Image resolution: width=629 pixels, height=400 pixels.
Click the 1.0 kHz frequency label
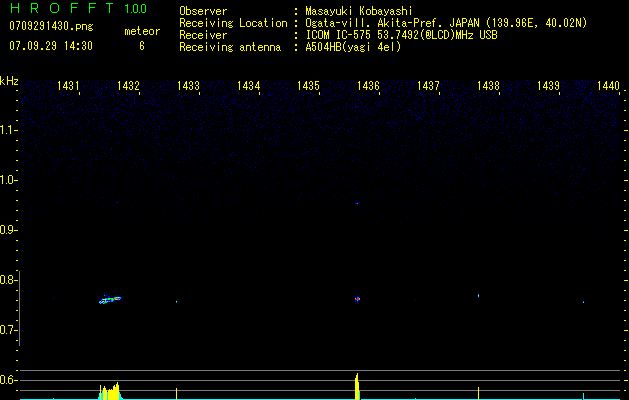(8, 180)
